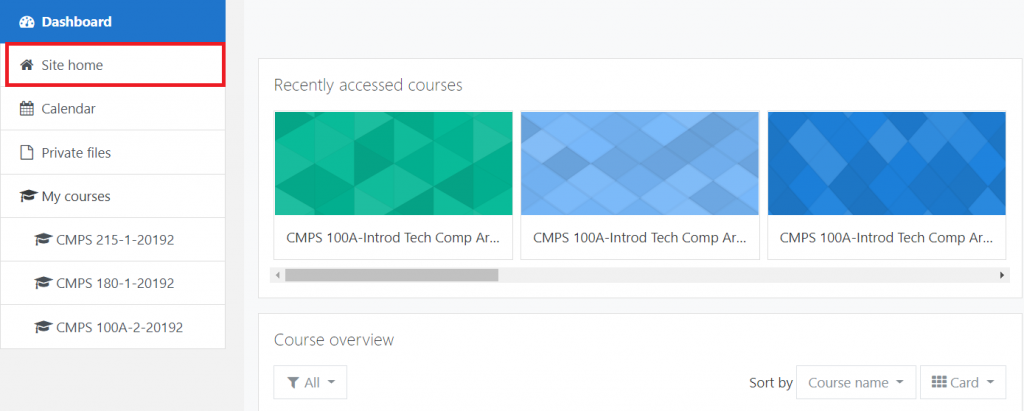Click the My courses graduation cap icon
The image size is (1024, 411).
tap(28, 197)
